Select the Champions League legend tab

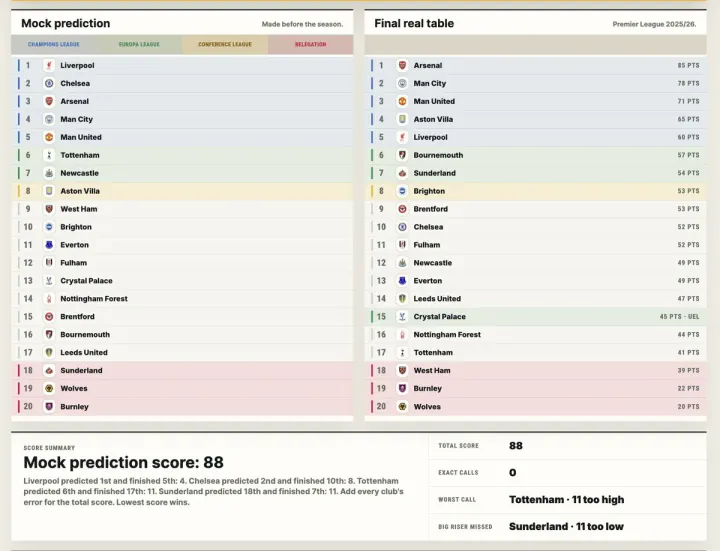click(x=54, y=45)
